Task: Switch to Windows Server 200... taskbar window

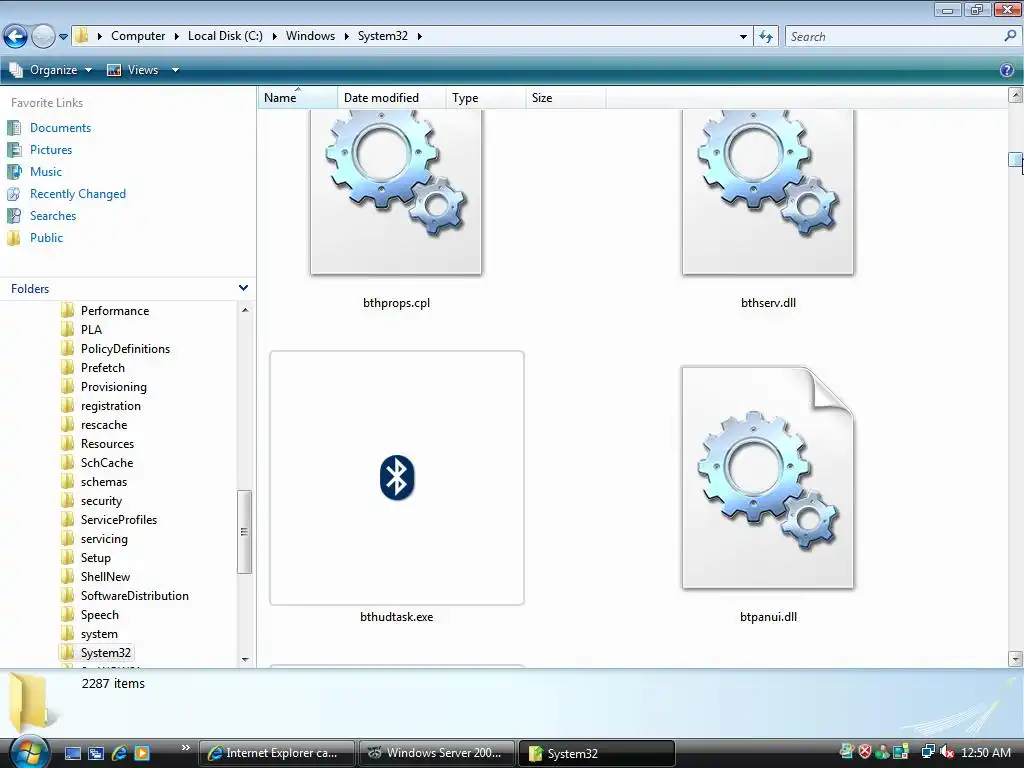Action: tap(437, 753)
